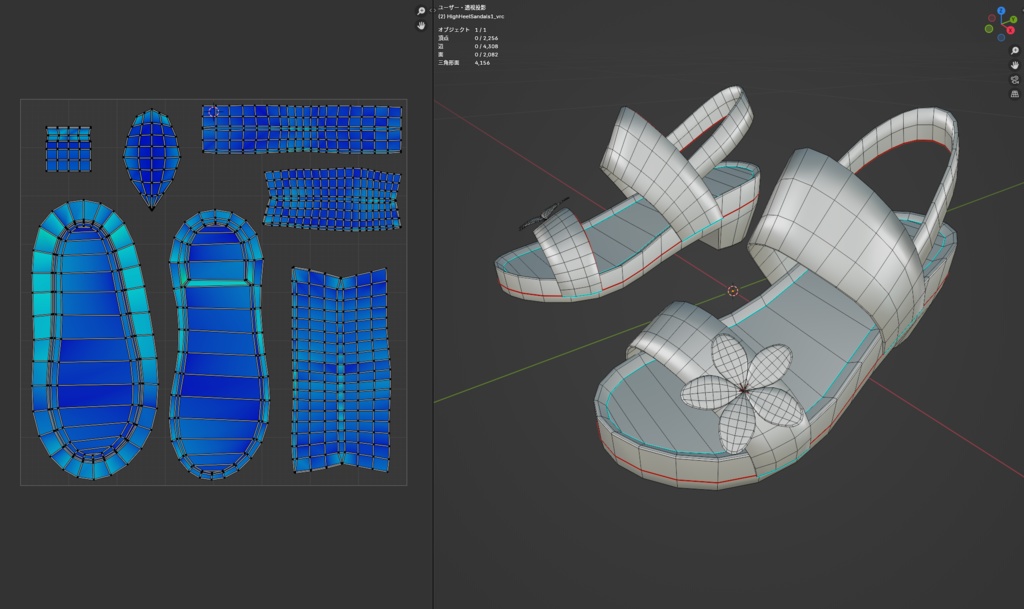Click the blue Z axis on navigation gizmo

click(x=1002, y=12)
